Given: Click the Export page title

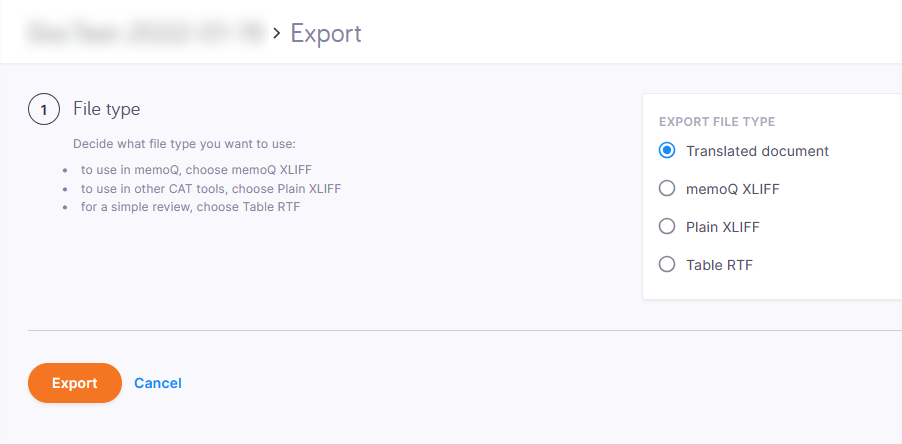Looking at the screenshot, I should pos(326,34).
